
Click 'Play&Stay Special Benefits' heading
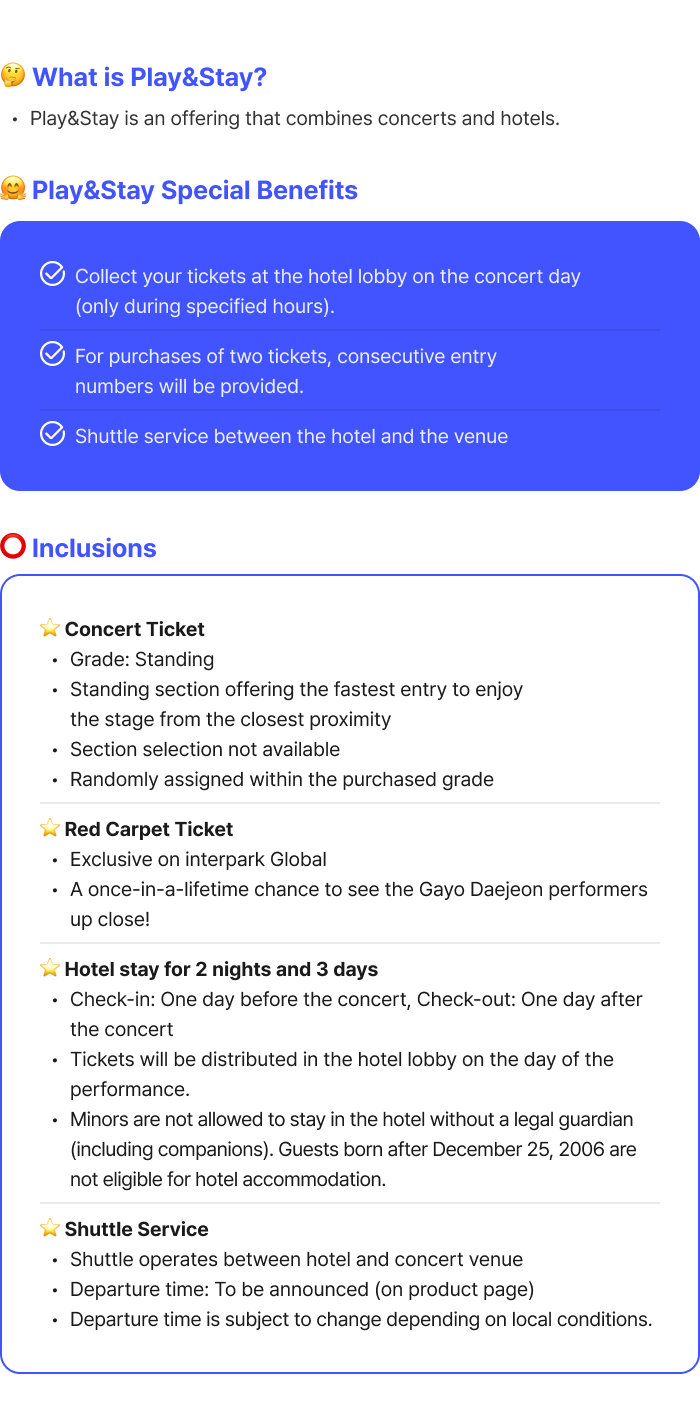[194, 190]
